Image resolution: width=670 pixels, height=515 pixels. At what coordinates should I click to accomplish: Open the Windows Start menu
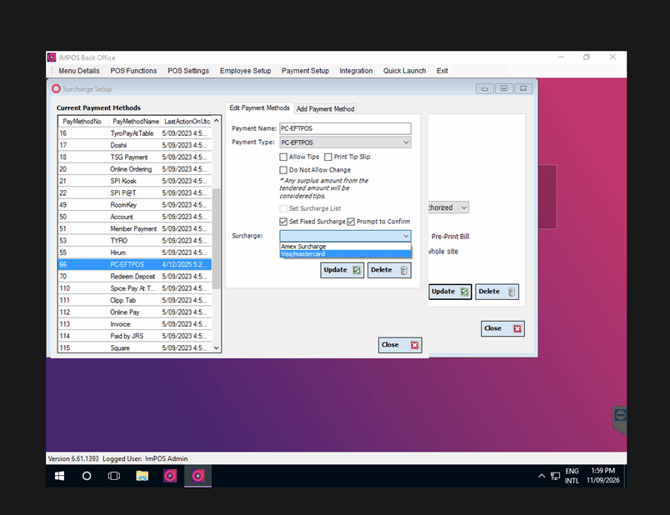[x=59, y=476]
